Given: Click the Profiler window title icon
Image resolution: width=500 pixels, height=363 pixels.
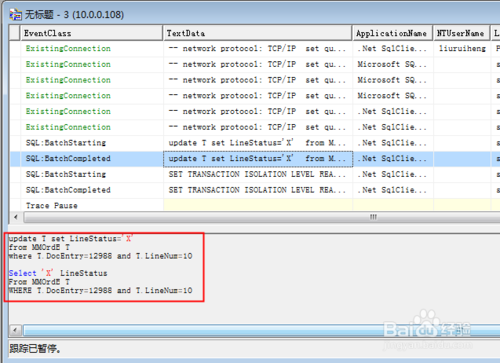Looking at the screenshot, I should coord(15,15).
